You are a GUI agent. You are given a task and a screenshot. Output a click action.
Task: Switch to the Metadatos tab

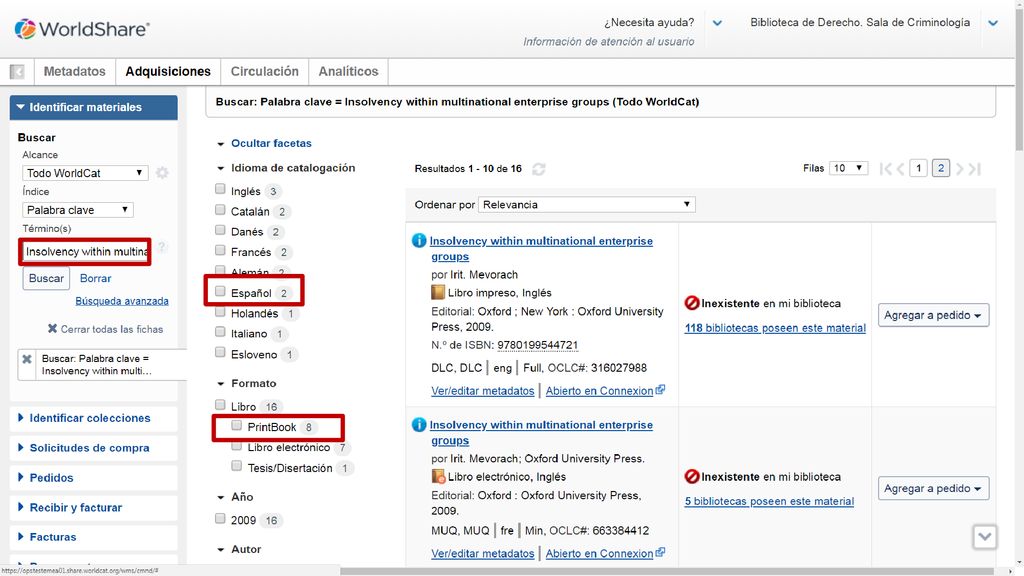[x=74, y=71]
